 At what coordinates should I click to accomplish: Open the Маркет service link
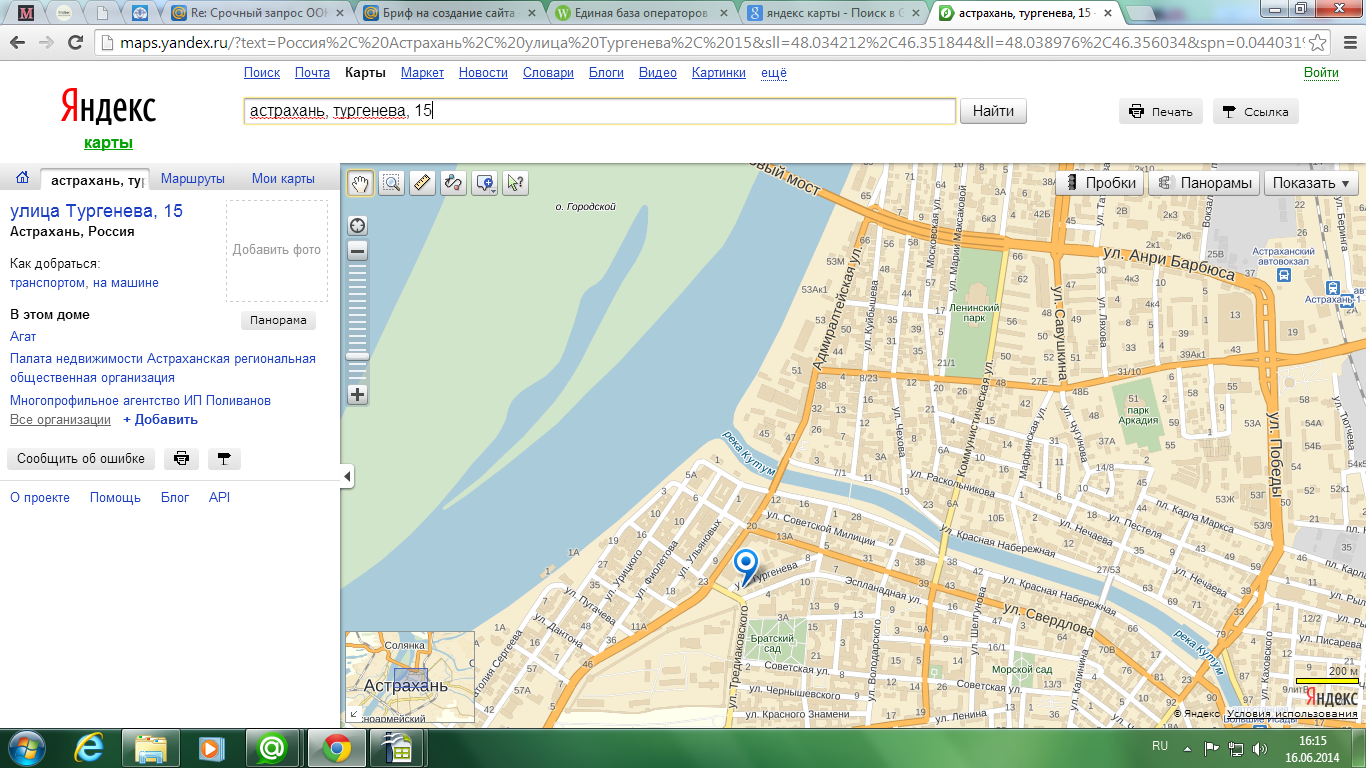click(422, 73)
